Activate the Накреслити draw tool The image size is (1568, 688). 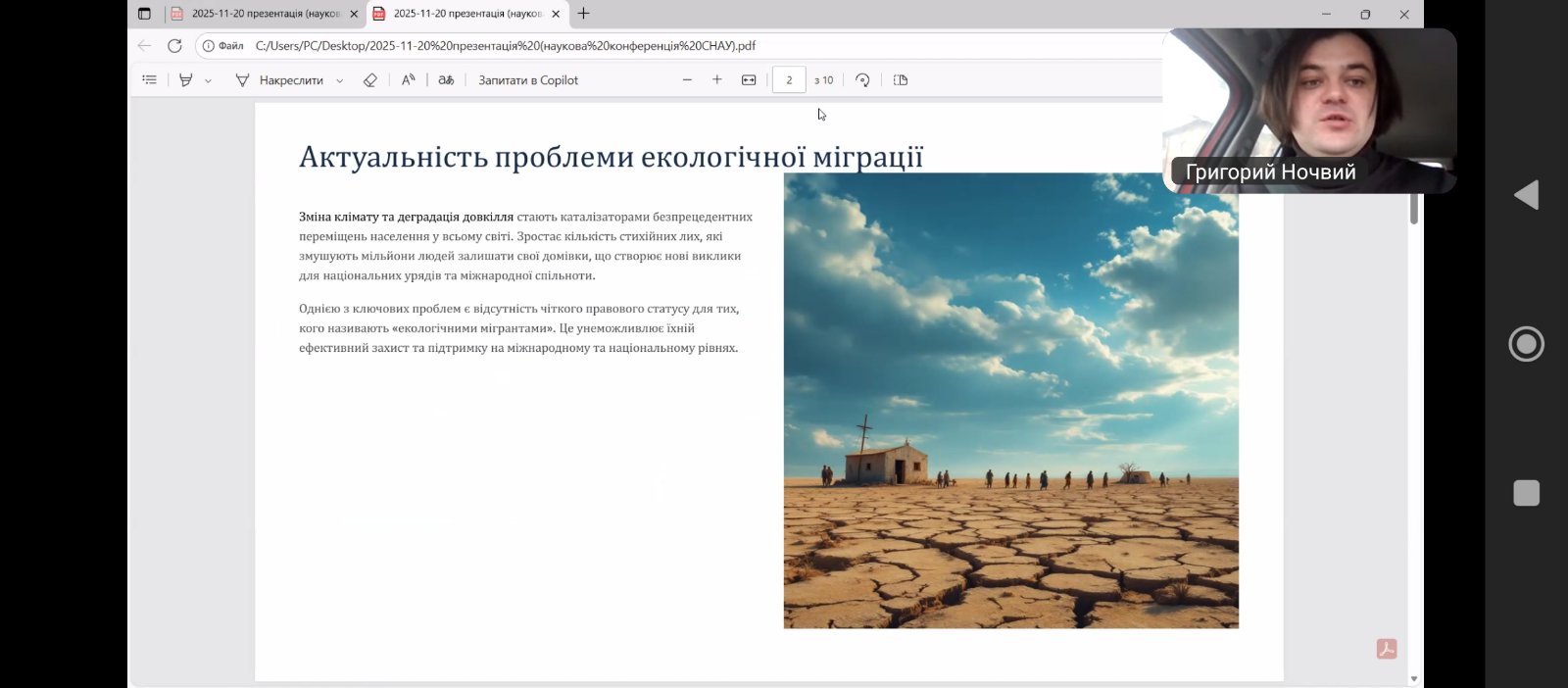click(280, 80)
